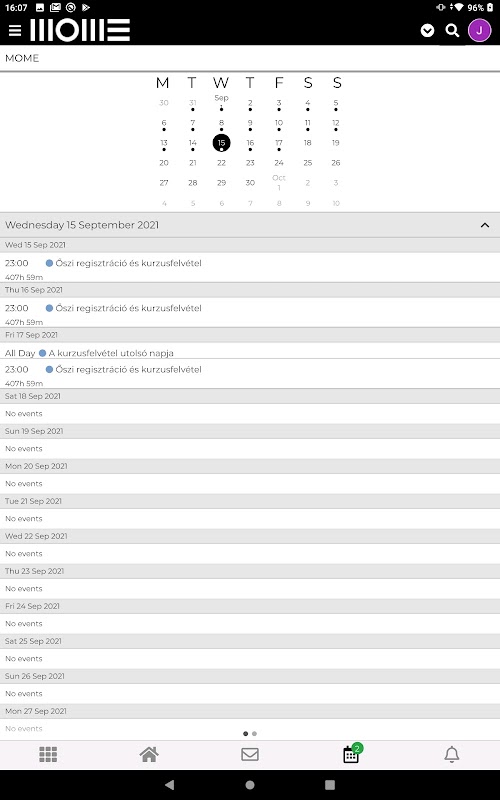Tap Android recent apps square button
The width and height of the screenshot is (500, 800).
click(330, 785)
